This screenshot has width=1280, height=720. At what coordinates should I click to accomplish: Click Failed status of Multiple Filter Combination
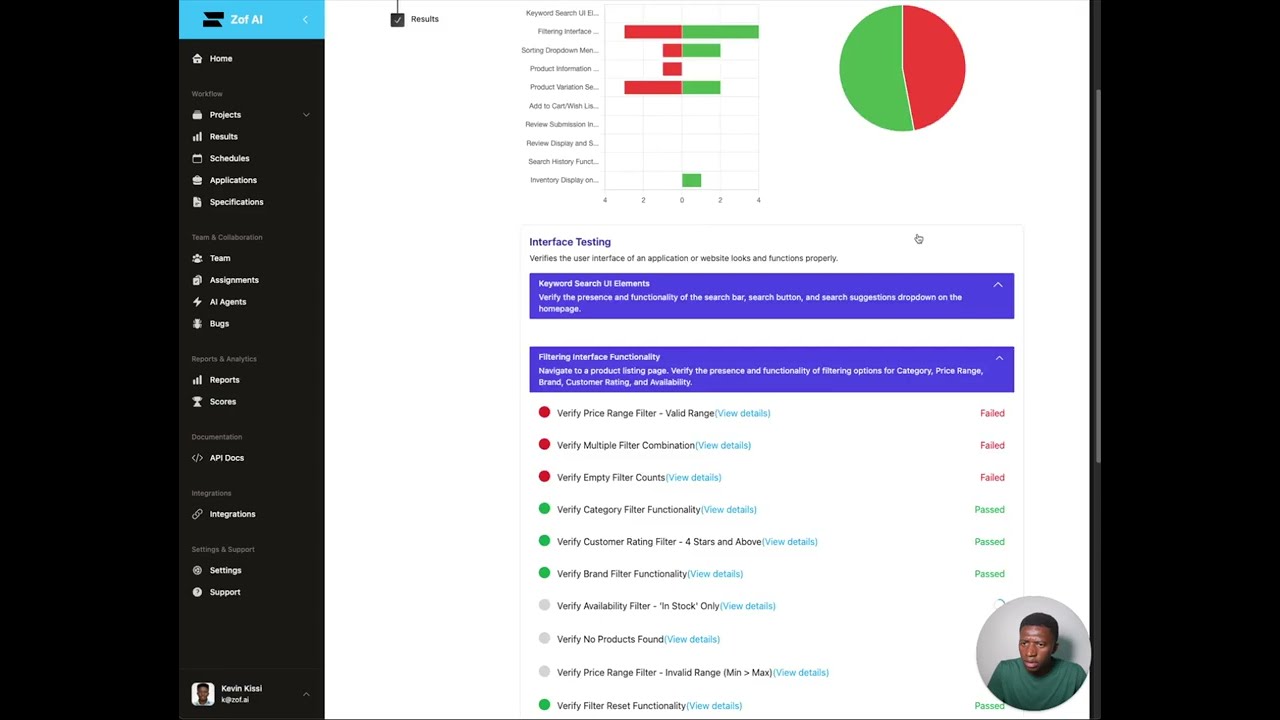[x=992, y=445]
